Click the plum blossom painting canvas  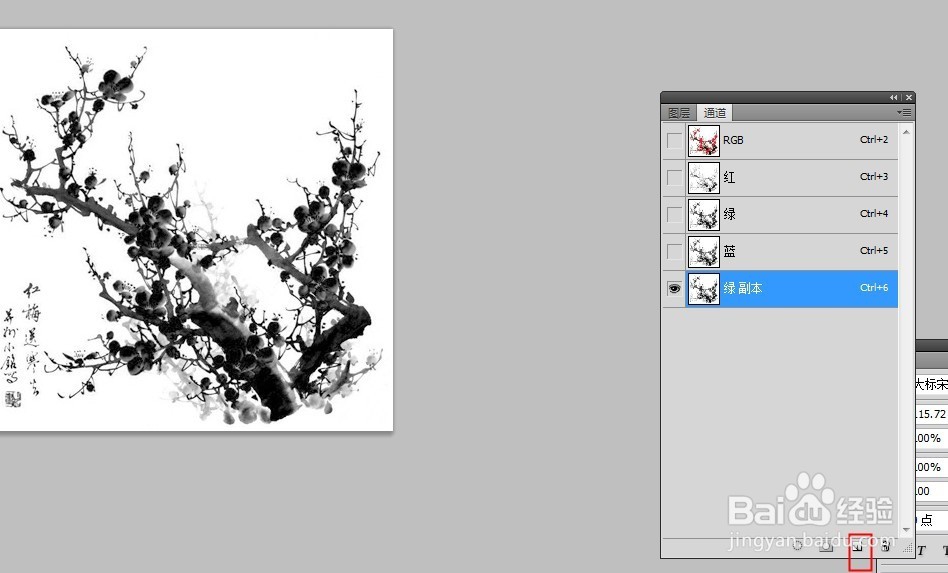click(x=195, y=230)
